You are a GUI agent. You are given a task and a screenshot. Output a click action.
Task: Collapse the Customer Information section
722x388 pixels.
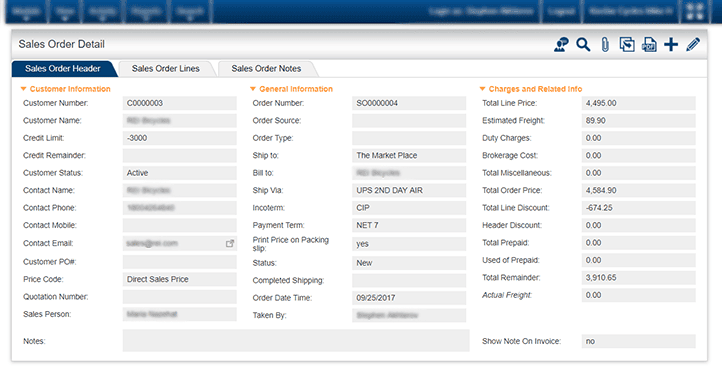tap(23, 89)
